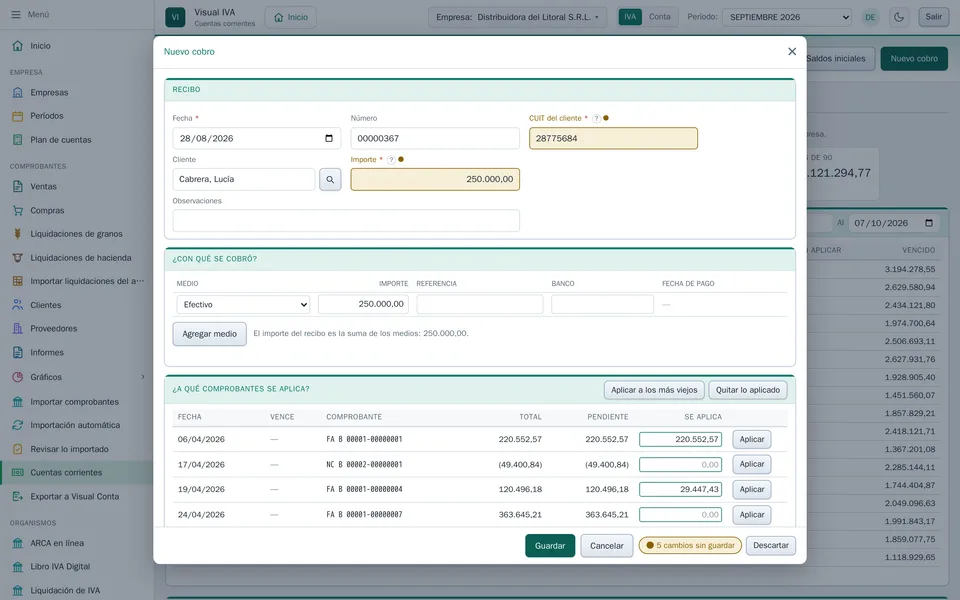Click the Ventas sidebar icon
Viewport: 960px width, 600px height.
point(18,187)
